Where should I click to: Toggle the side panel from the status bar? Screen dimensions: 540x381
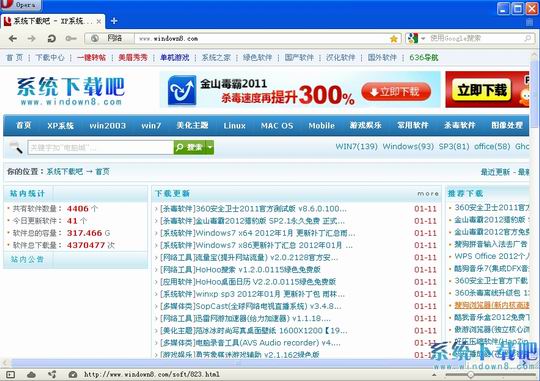click(x=10, y=374)
